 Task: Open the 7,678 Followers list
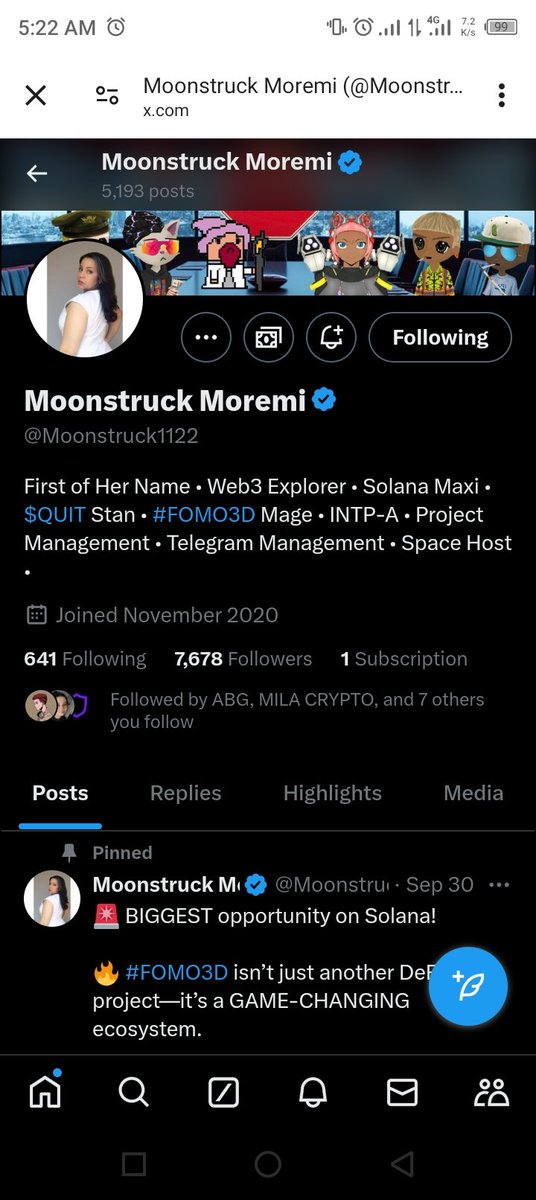point(243,659)
